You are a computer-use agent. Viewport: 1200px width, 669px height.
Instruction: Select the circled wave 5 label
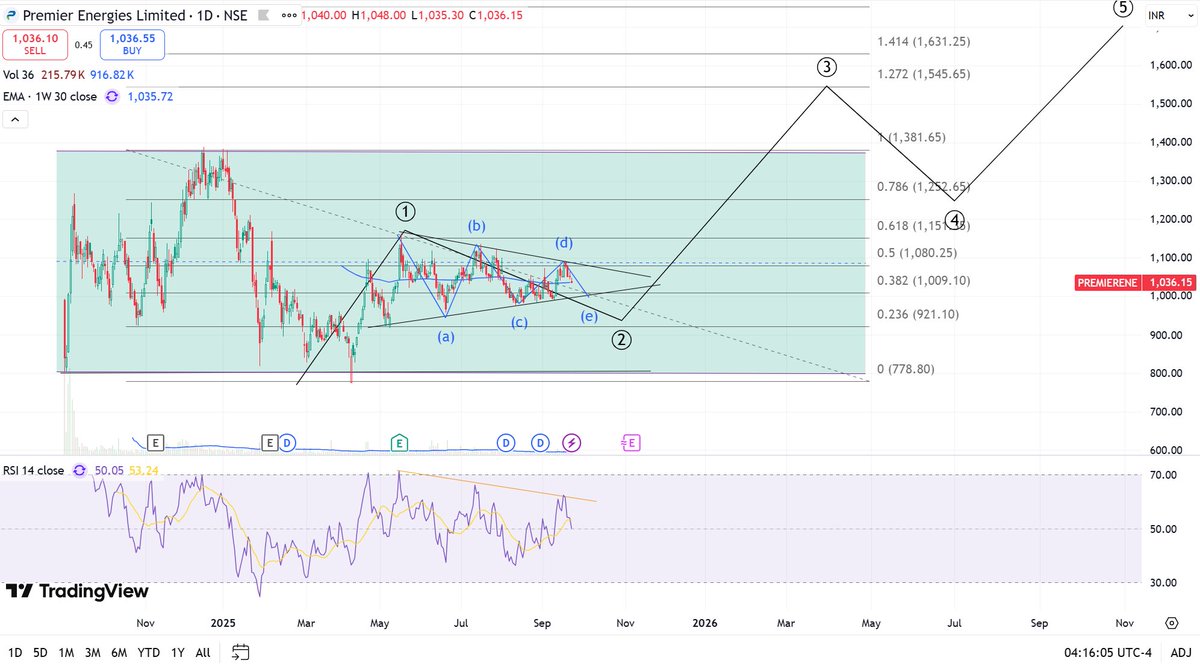(x=1123, y=9)
